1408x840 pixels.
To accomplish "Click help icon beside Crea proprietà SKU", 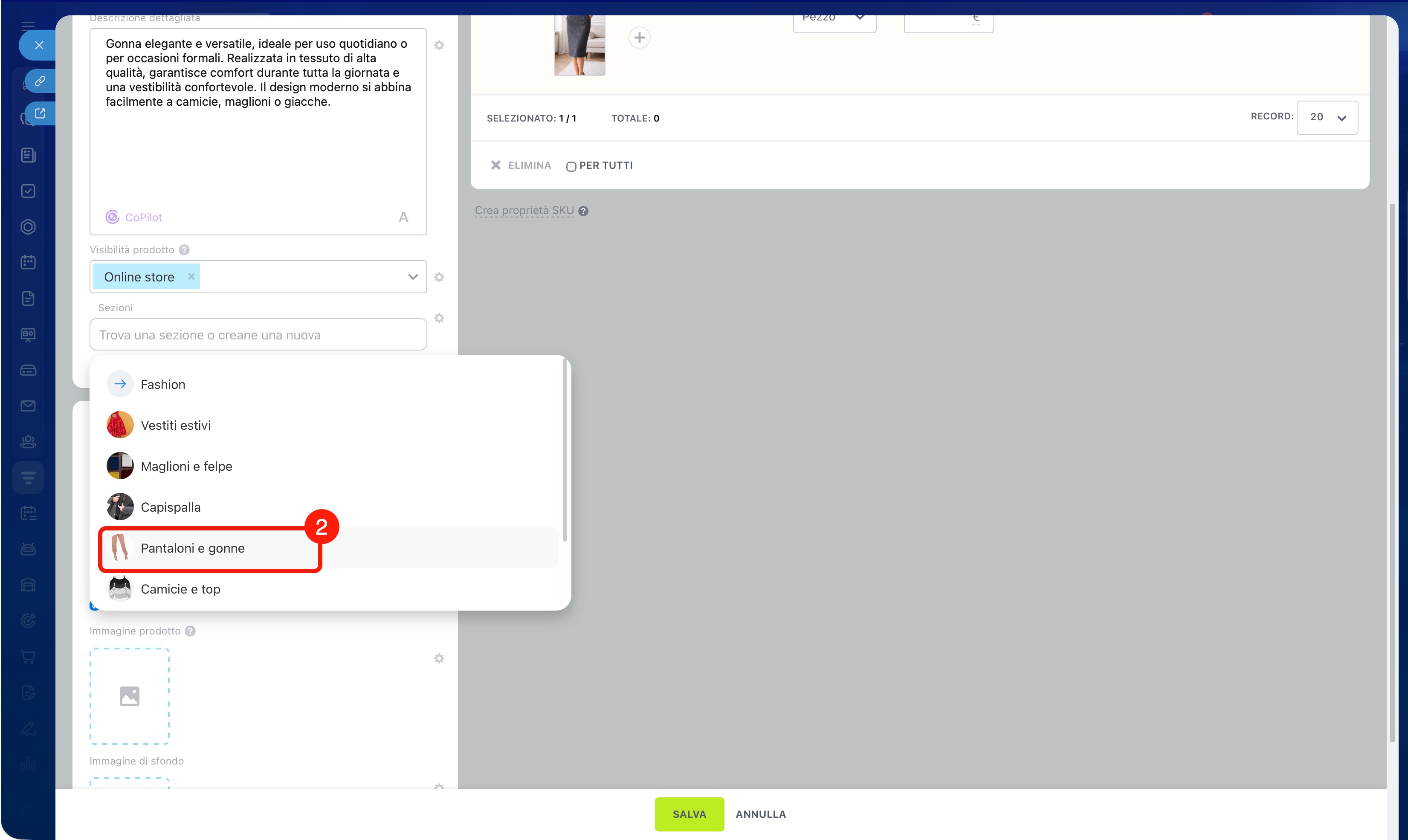I will pos(583,211).
